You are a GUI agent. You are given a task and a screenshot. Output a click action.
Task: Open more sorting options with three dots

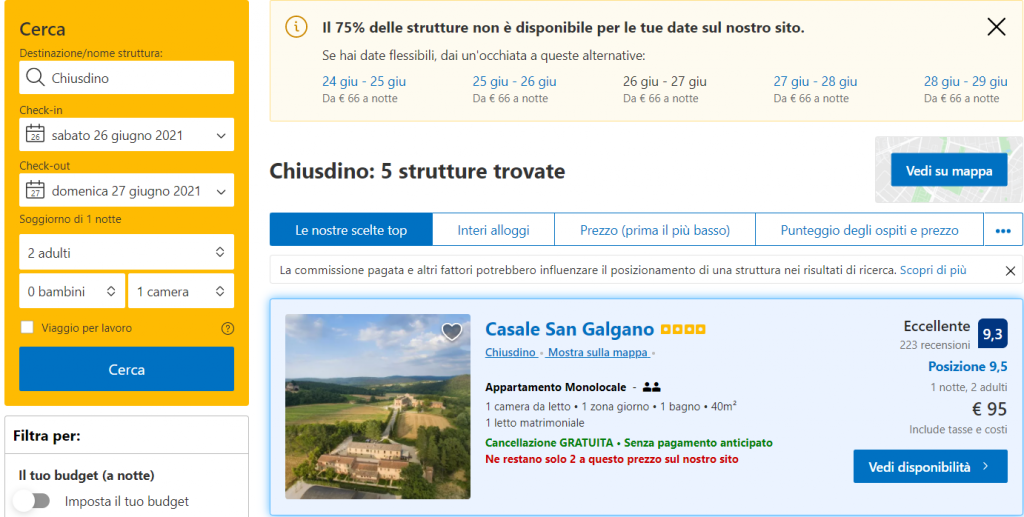tap(1003, 230)
